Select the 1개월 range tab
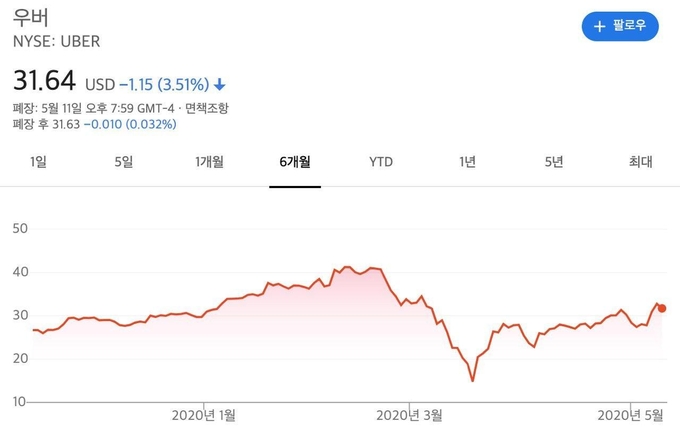Image resolution: width=680 pixels, height=431 pixels. pyautogui.click(x=209, y=162)
